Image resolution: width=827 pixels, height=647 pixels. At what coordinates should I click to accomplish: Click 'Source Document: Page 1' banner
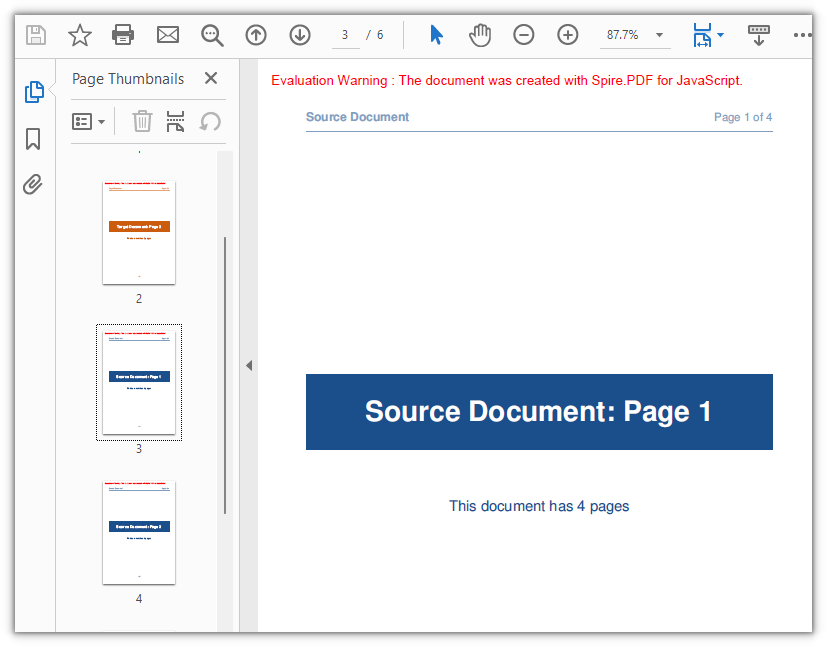coord(539,412)
